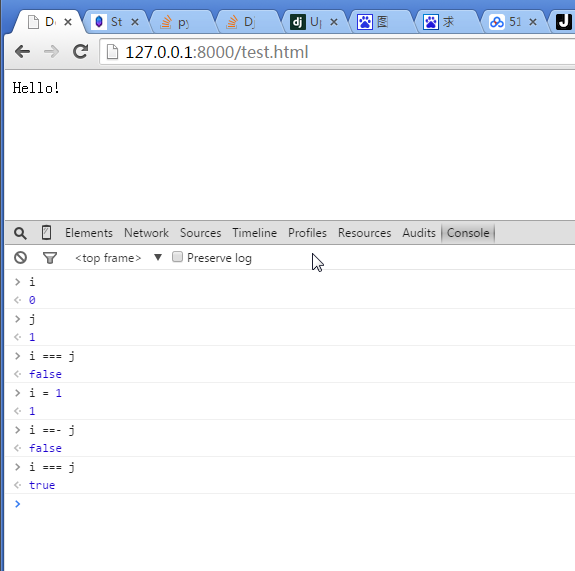The width and height of the screenshot is (575, 571).
Task: Click the 'i = 1' console entry
Action: pyautogui.click(x=45, y=393)
